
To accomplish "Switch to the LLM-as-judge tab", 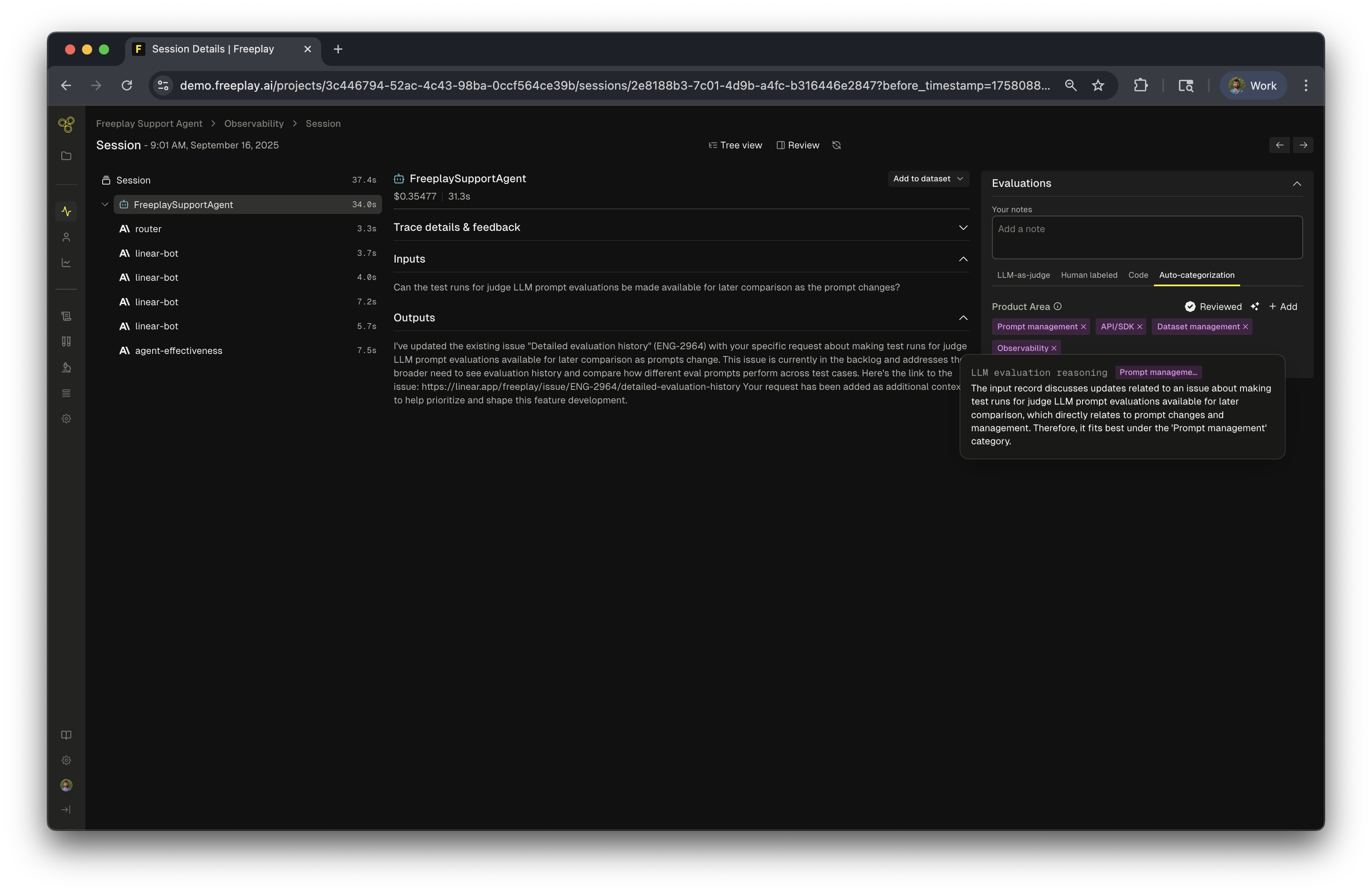I will point(1023,275).
